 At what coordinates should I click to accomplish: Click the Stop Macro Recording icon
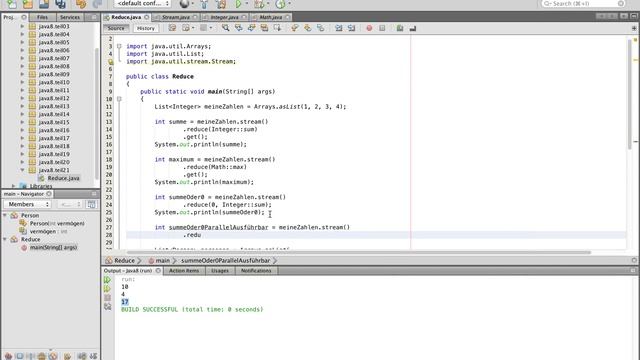pyautogui.click(x=382, y=28)
